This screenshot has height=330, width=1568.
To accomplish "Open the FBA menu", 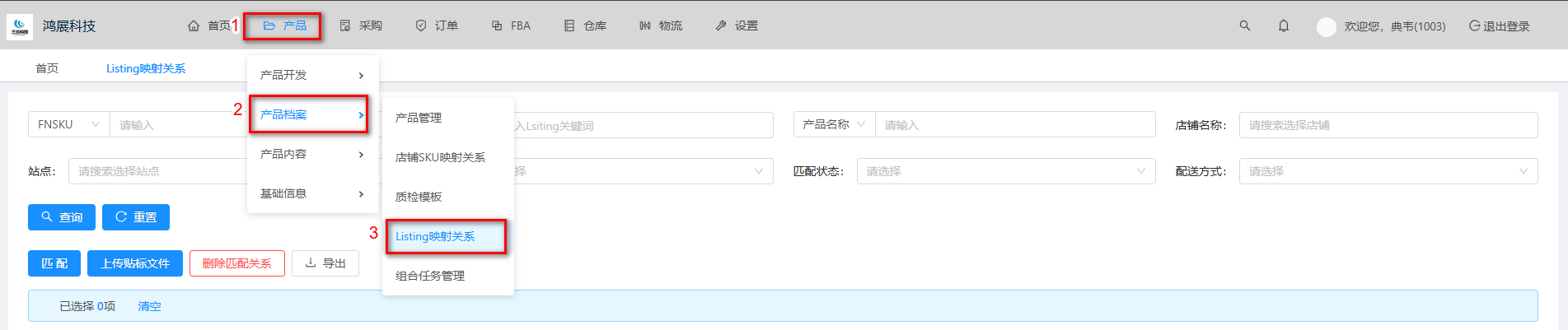I will point(511,26).
